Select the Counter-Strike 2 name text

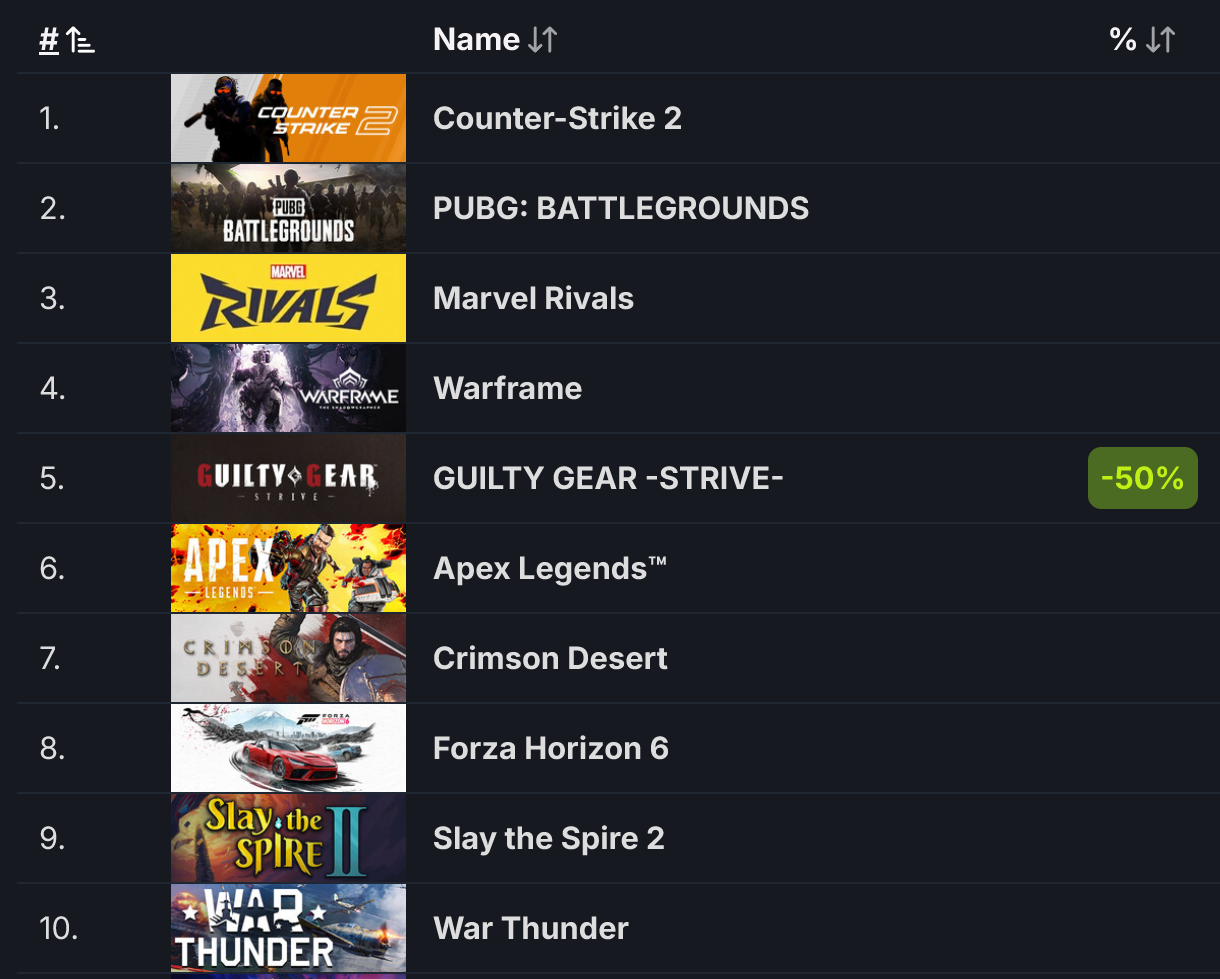click(x=557, y=118)
